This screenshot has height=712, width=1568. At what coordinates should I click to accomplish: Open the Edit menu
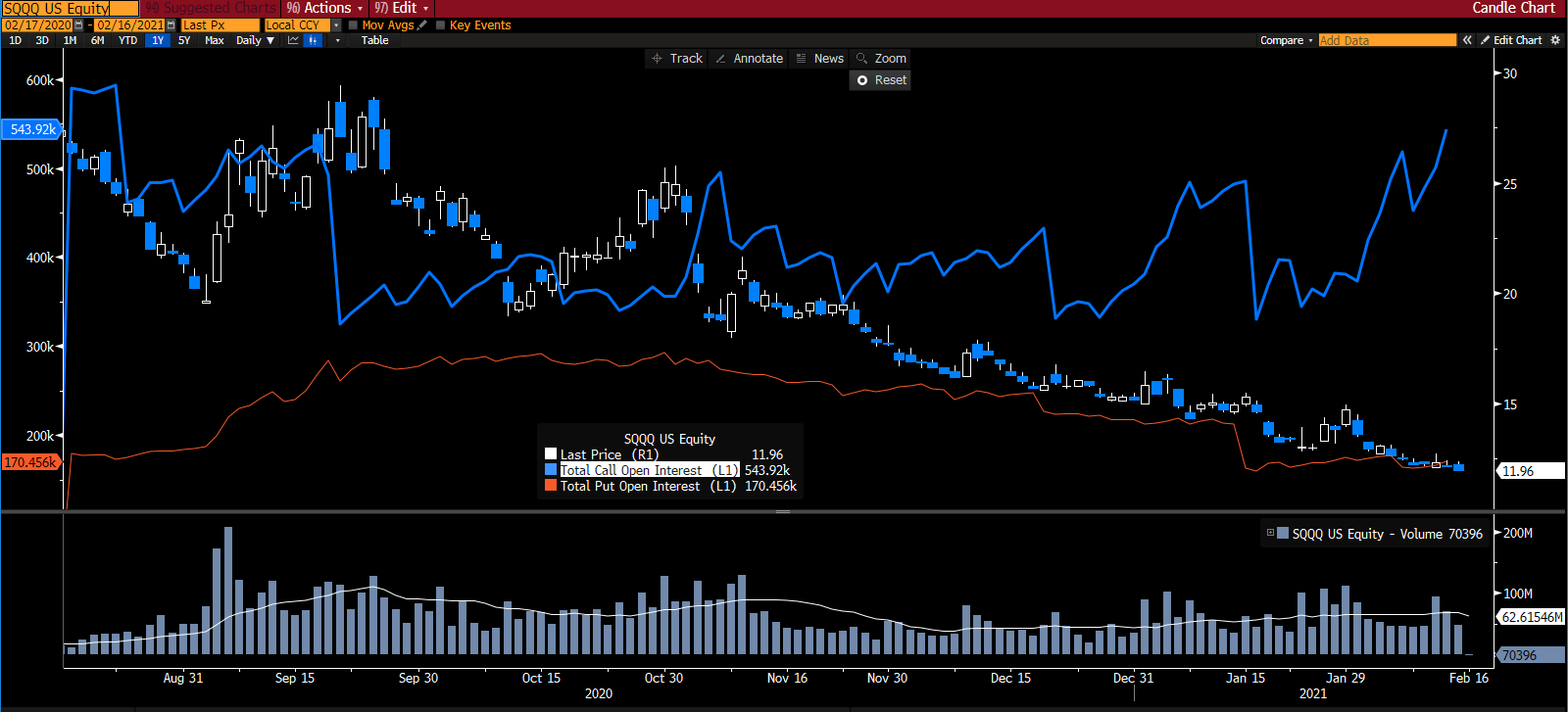coord(402,8)
